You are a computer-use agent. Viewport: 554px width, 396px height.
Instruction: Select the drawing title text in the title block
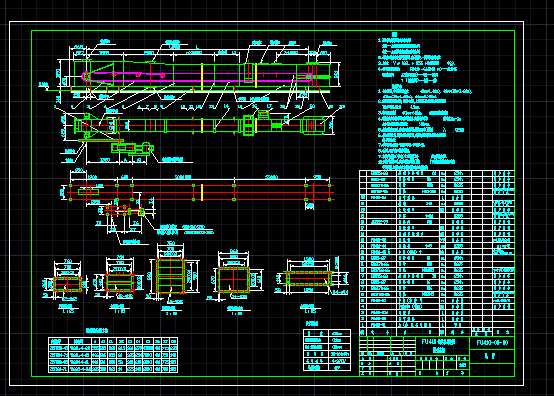coord(438,345)
